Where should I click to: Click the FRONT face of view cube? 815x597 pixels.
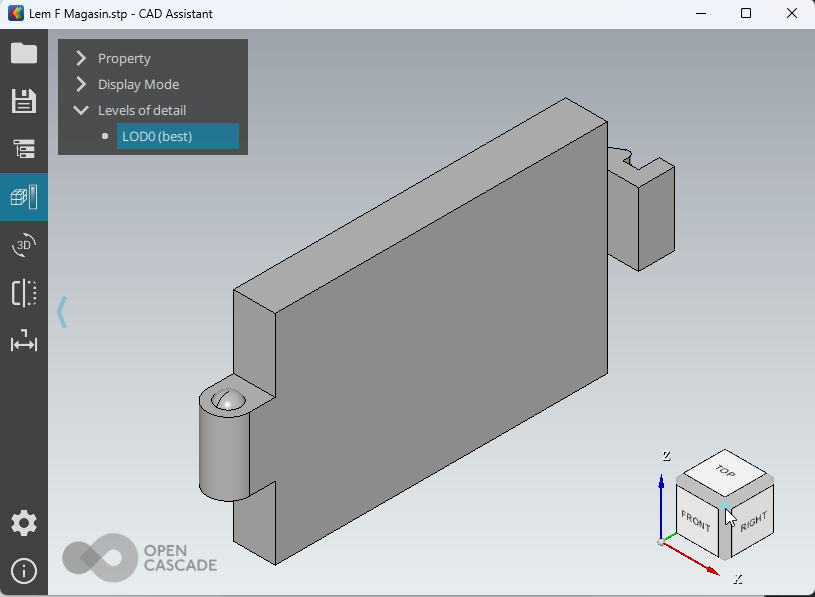pos(695,520)
